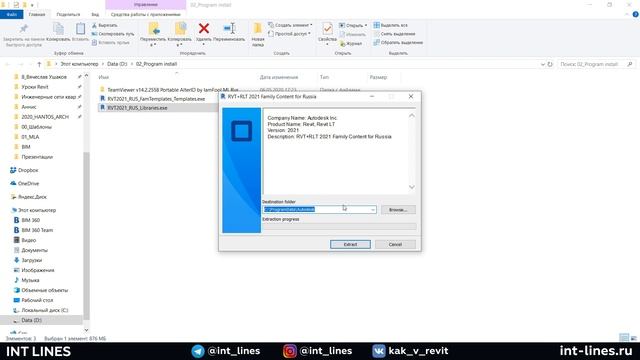Open the address bar history dropdown
Image resolution: width=640 pixels, height=360 pixels.
(x=542, y=64)
